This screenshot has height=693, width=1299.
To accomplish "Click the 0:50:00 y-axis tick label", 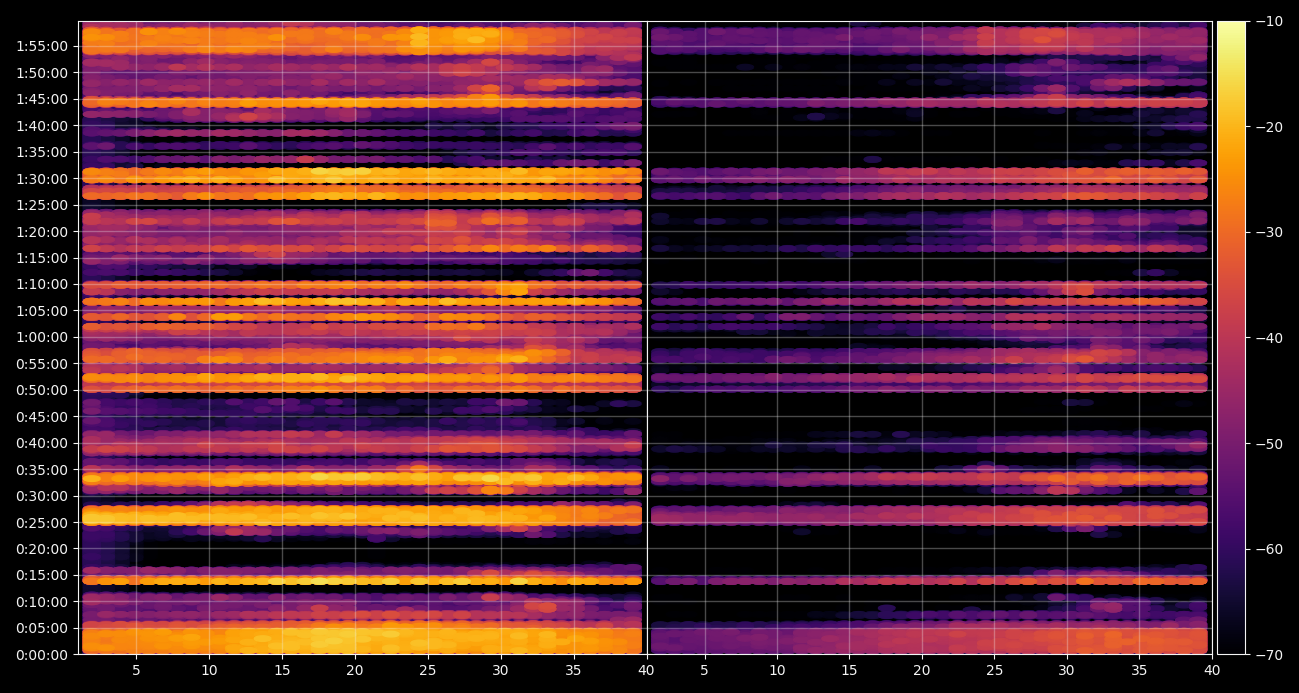I will (x=44, y=390).
